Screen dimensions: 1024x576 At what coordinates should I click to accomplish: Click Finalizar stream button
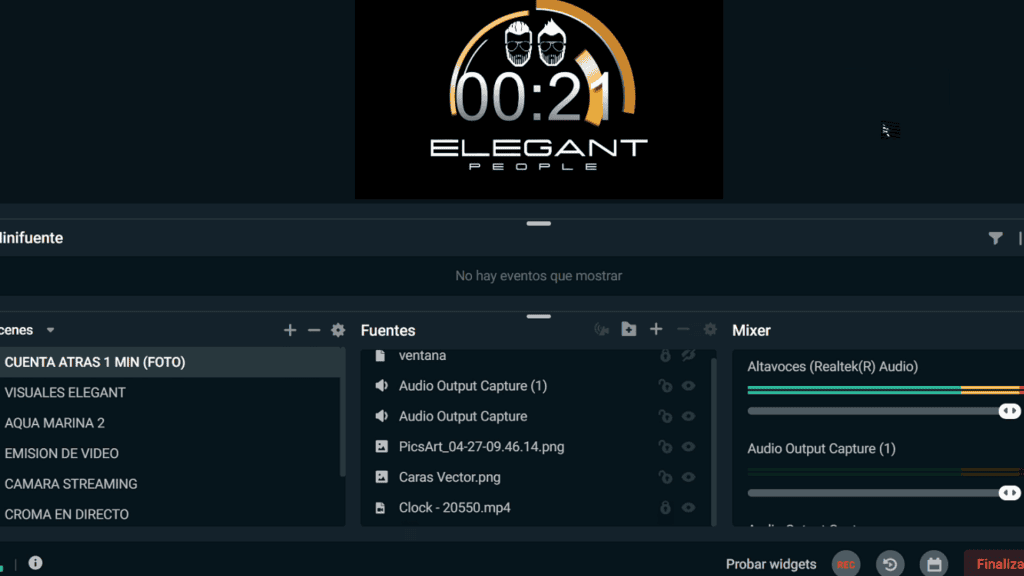click(995, 564)
